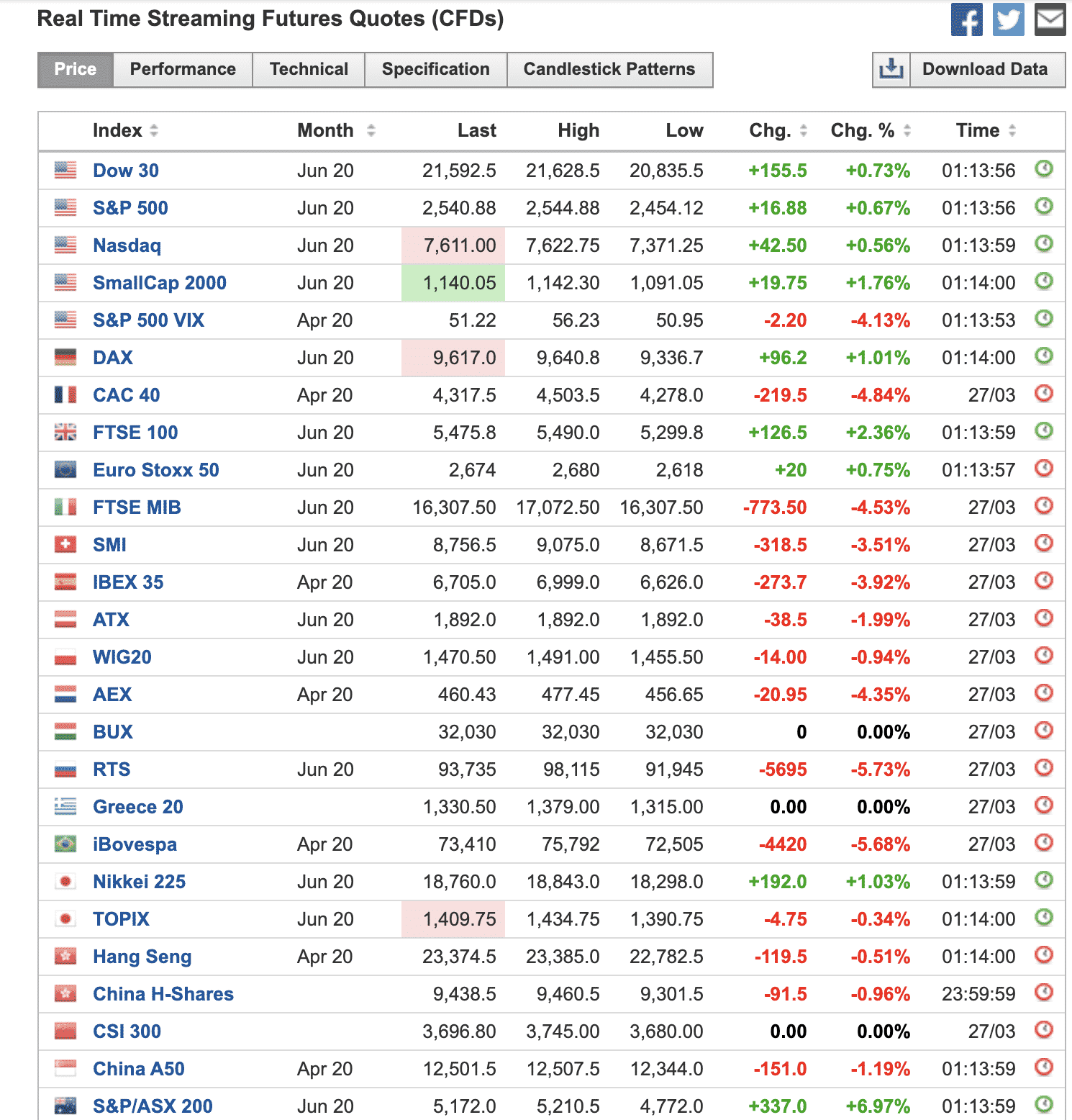Image resolution: width=1072 pixels, height=1120 pixels.
Task: Open the AEX index link
Action: (112, 695)
